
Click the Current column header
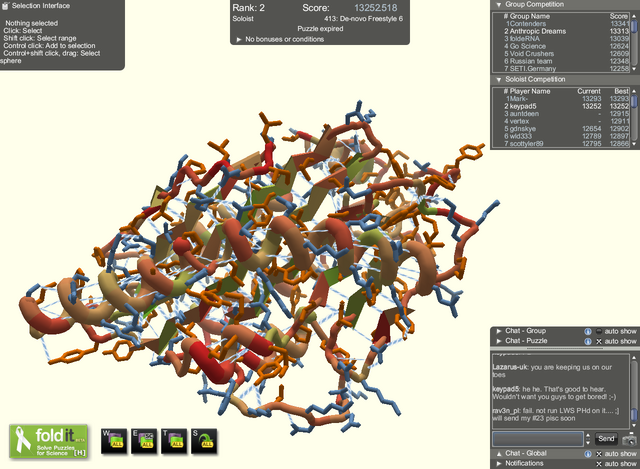(x=589, y=91)
